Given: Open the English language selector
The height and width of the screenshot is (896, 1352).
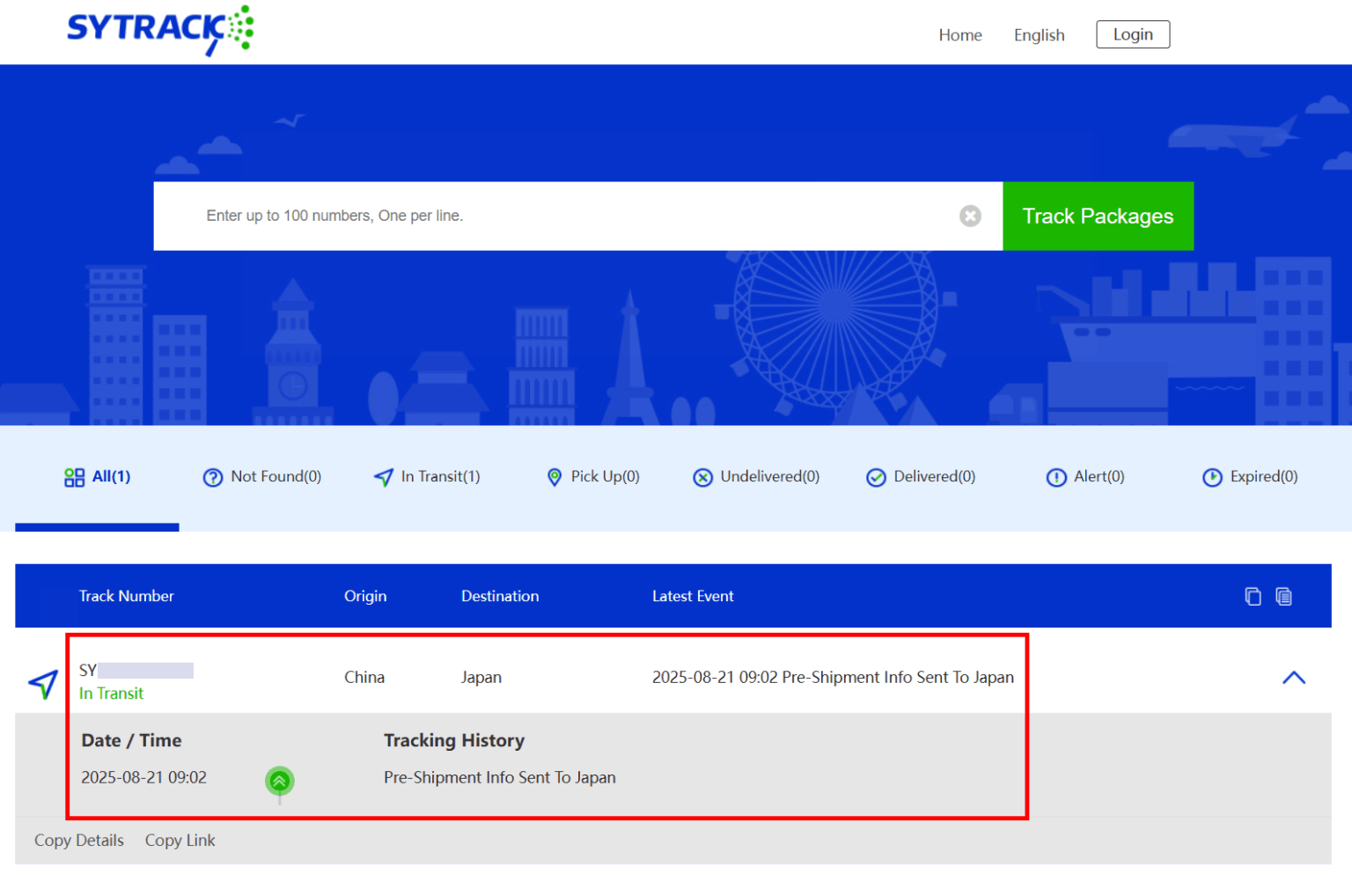Looking at the screenshot, I should [x=1039, y=35].
